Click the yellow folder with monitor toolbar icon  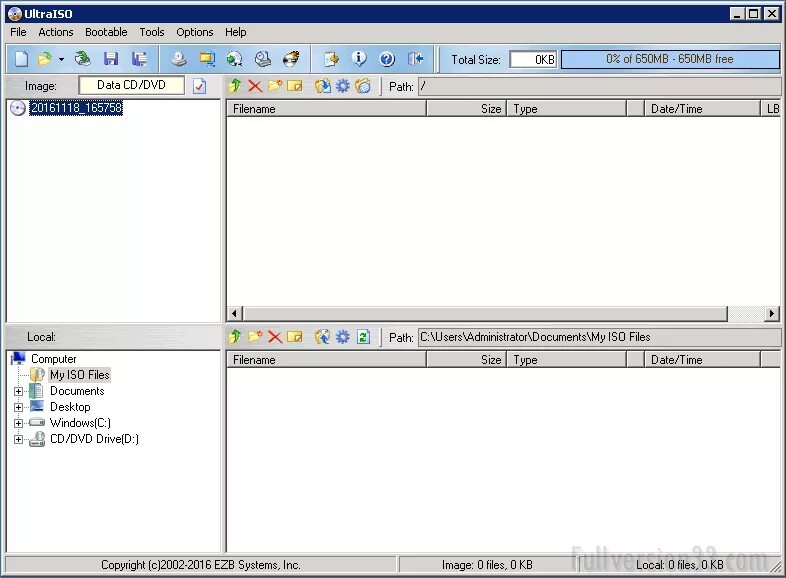(x=207, y=59)
